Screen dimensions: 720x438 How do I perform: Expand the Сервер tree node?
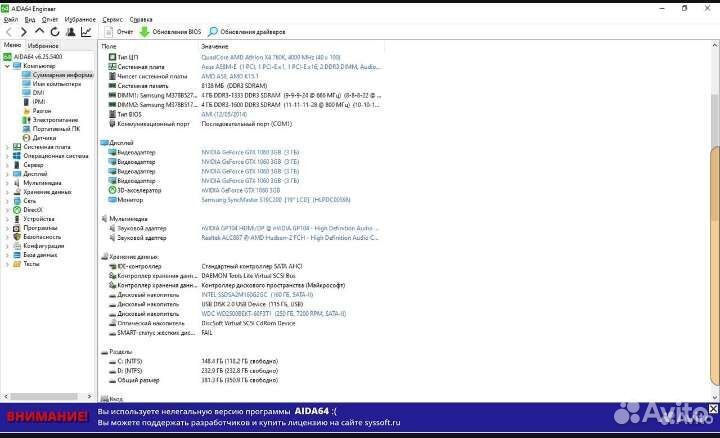coord(7,165)
